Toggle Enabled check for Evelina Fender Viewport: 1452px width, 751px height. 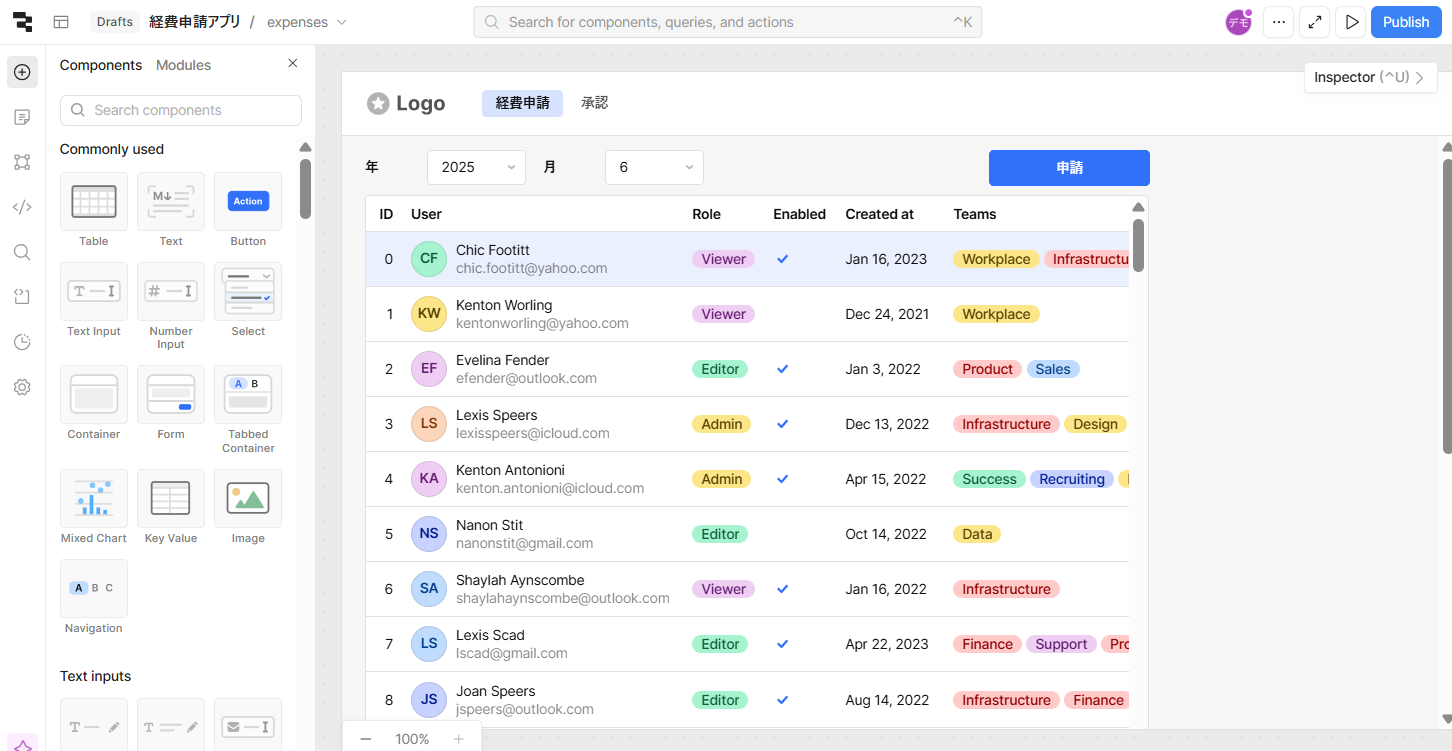pos(783,369)
